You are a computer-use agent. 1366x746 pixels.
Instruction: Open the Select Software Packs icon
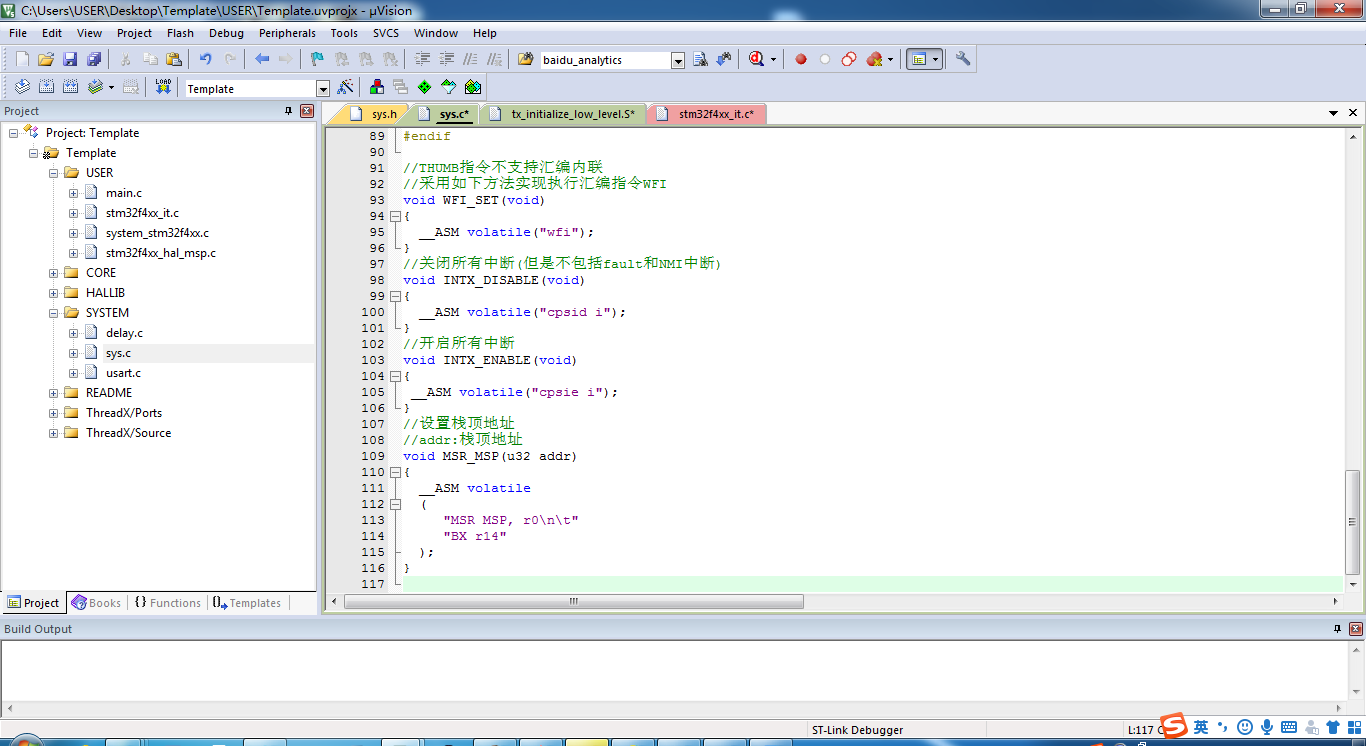point(449,87)
